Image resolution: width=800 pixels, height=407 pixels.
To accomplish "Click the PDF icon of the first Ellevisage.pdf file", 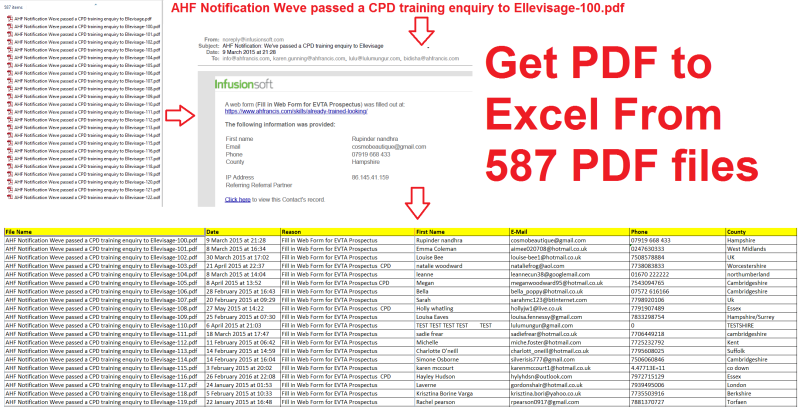I will pos(10,19).
